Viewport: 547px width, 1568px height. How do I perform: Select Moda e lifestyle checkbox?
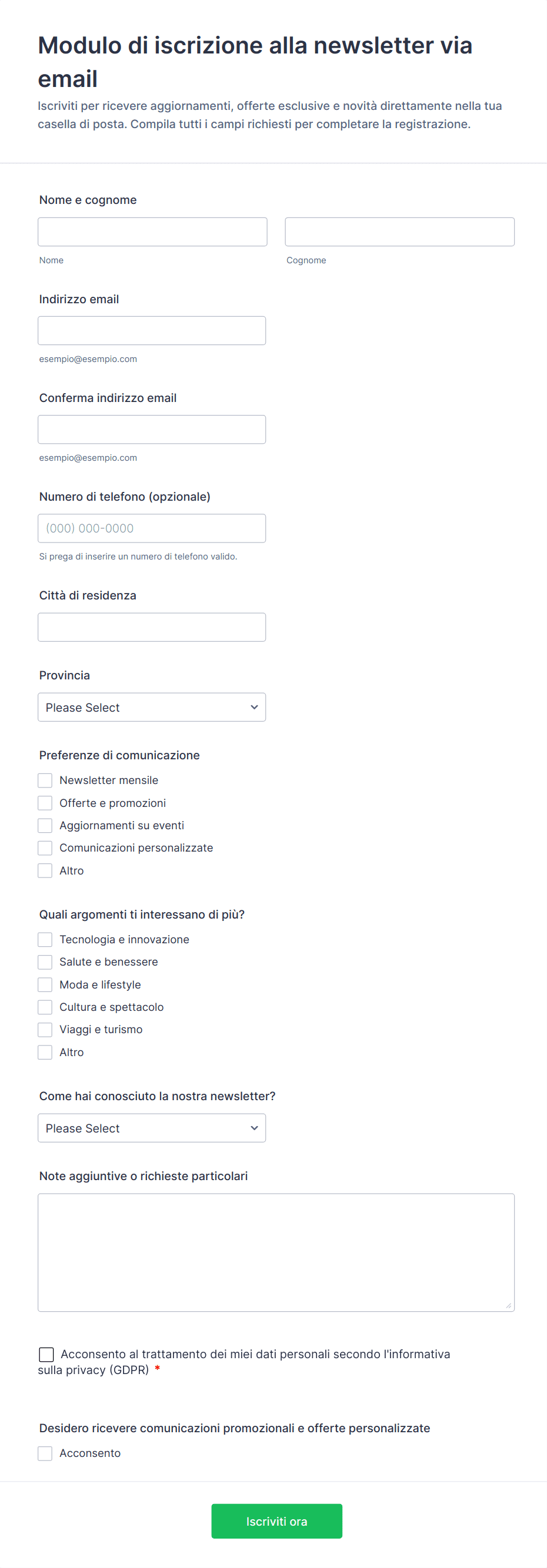[45, 984]
